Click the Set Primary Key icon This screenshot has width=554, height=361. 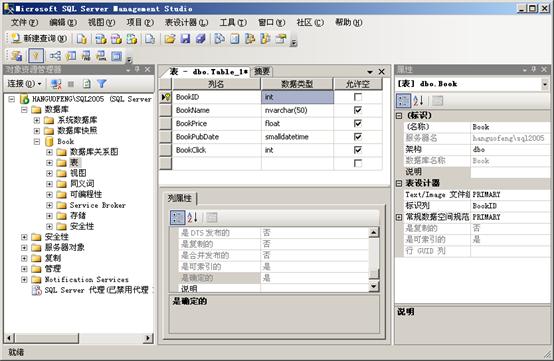pos(36,56)
